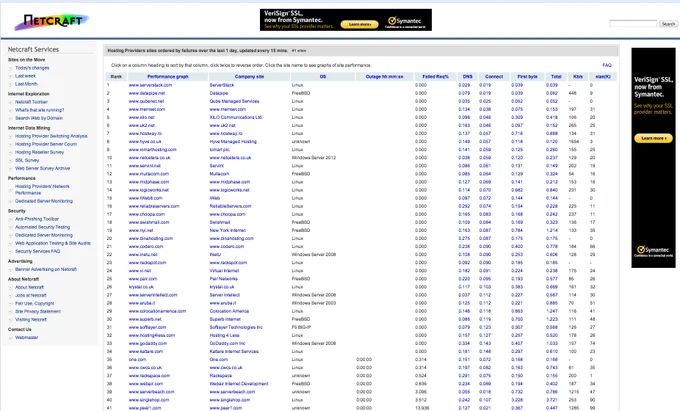The width and height of the screenshot is (680, 411).
Task: Open Last week link
Action: [x=26, y=76]
